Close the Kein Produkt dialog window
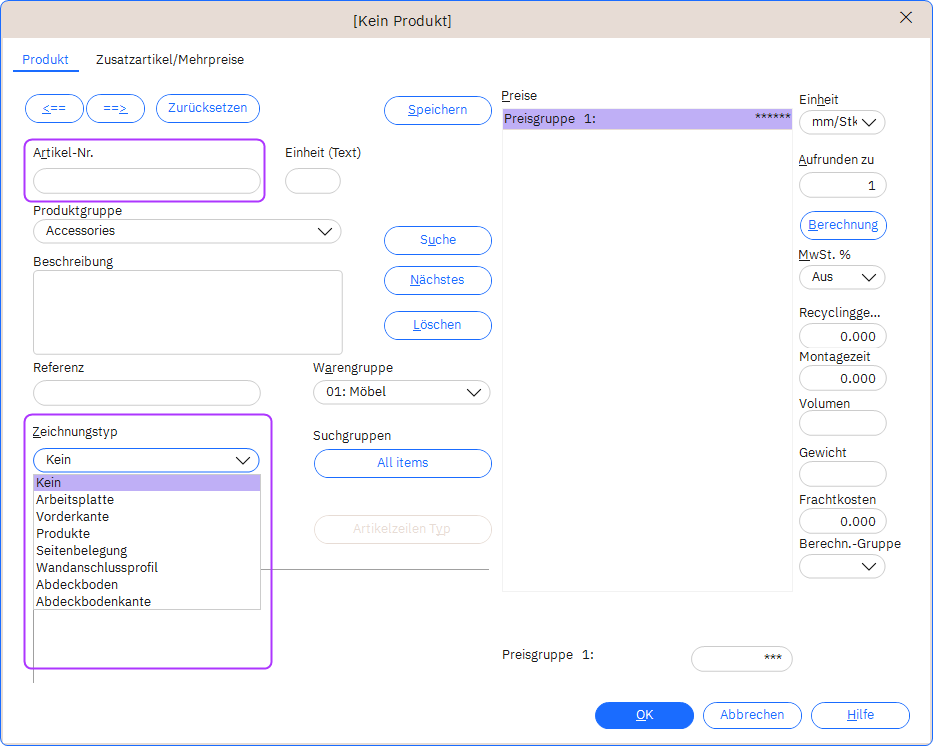Screen dimensions: 933x746 907,18
